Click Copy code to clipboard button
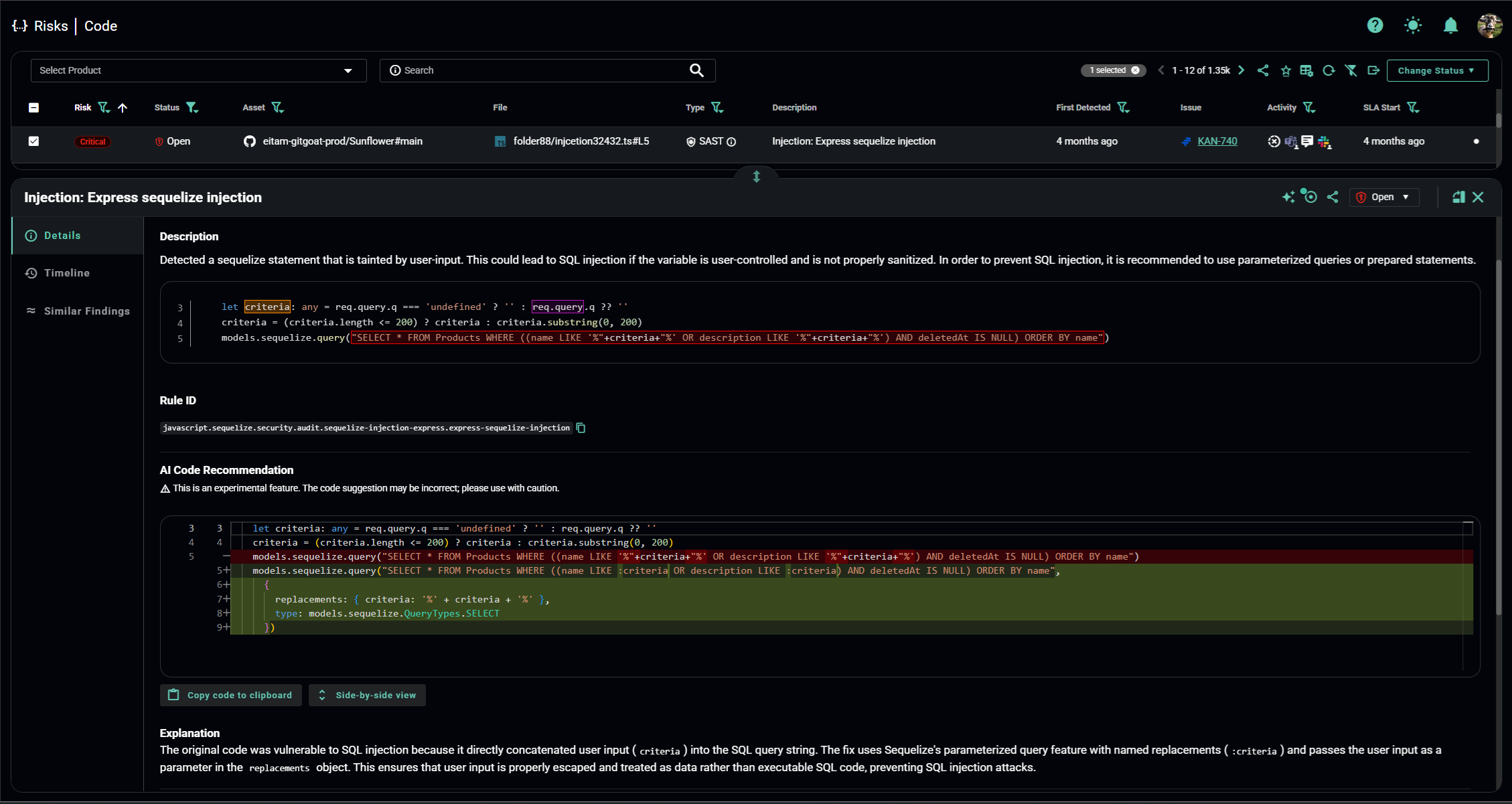Viewport: 1512px width, 804px height. (230, 695)
